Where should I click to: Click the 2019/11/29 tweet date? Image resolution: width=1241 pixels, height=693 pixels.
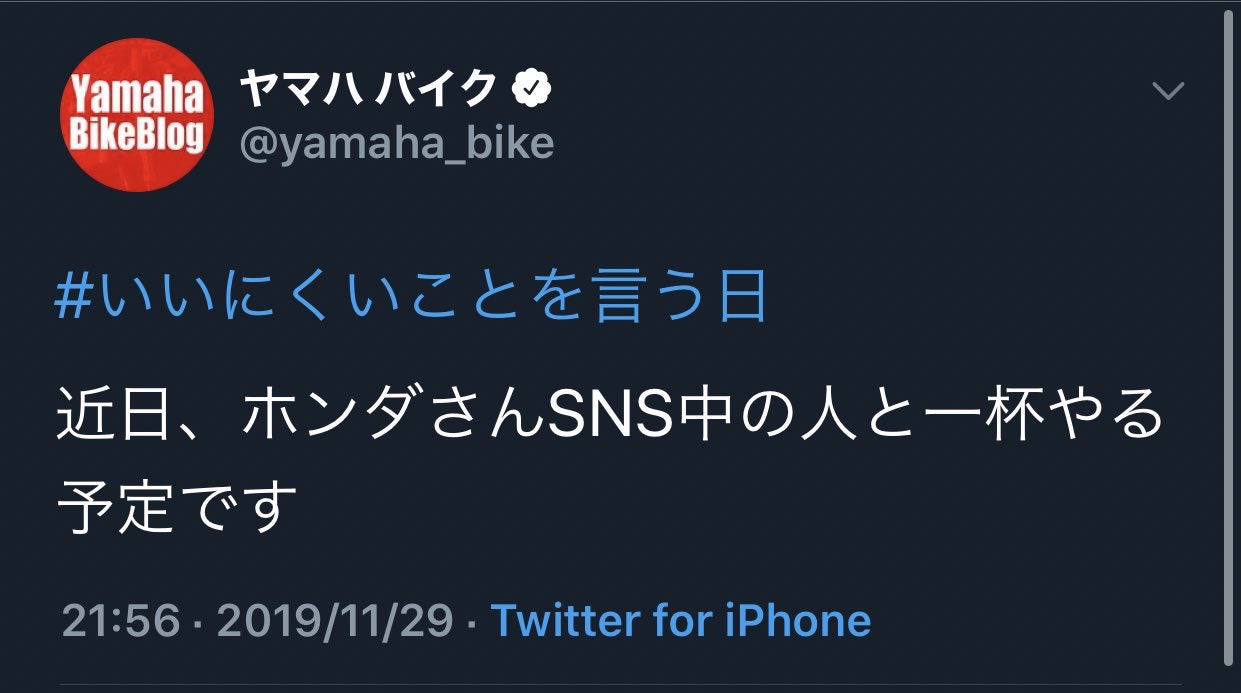[x=335, y=620]
